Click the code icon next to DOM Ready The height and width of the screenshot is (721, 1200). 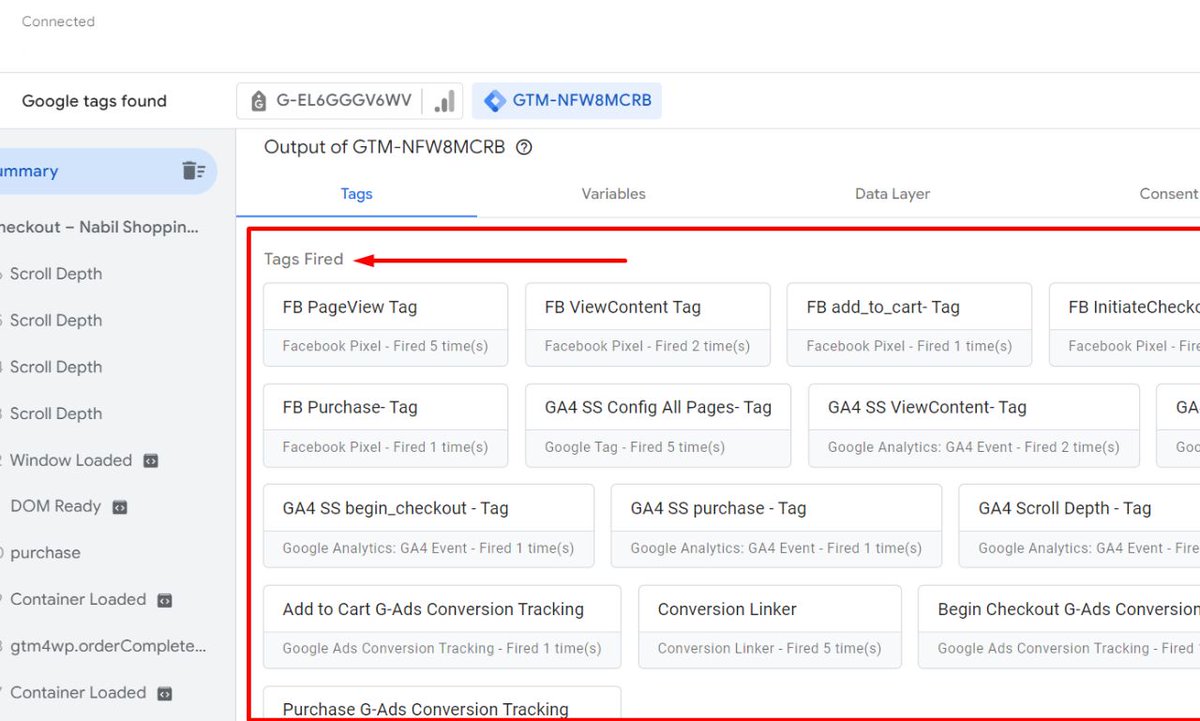click(119, 507)
